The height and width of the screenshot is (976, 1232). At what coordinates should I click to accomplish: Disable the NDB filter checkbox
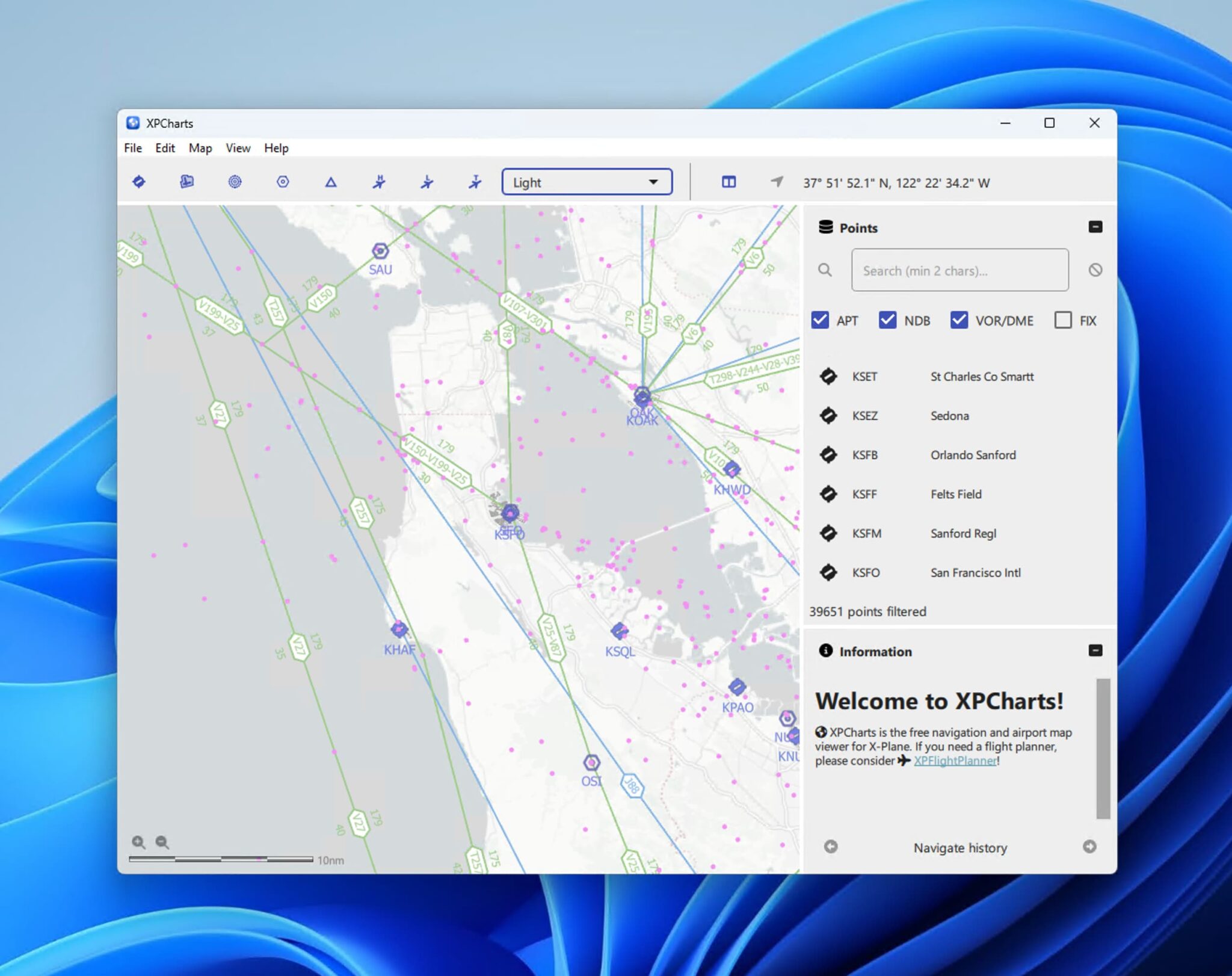889,320
